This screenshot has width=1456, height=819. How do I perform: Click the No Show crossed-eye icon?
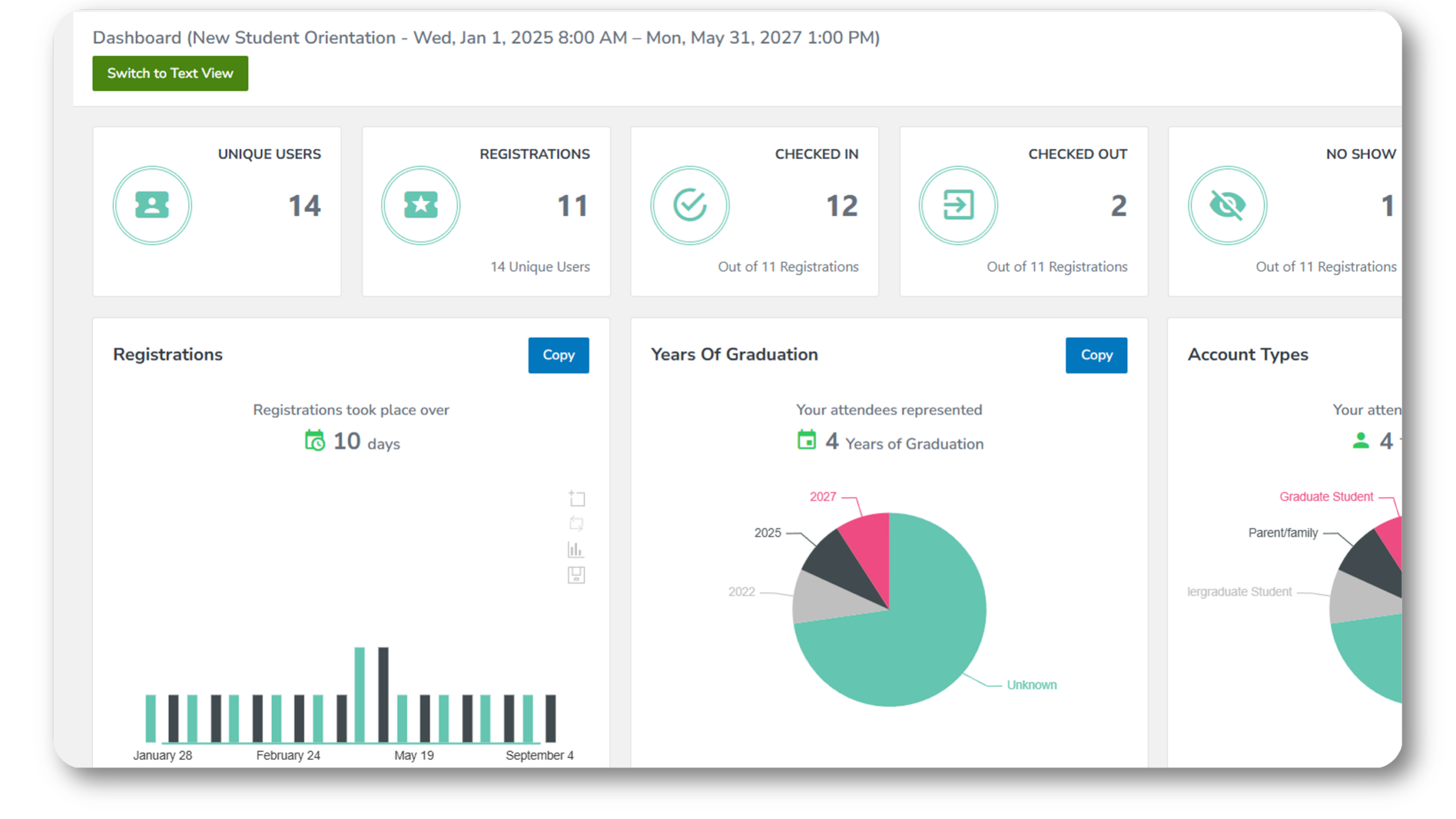[1227, 205]
